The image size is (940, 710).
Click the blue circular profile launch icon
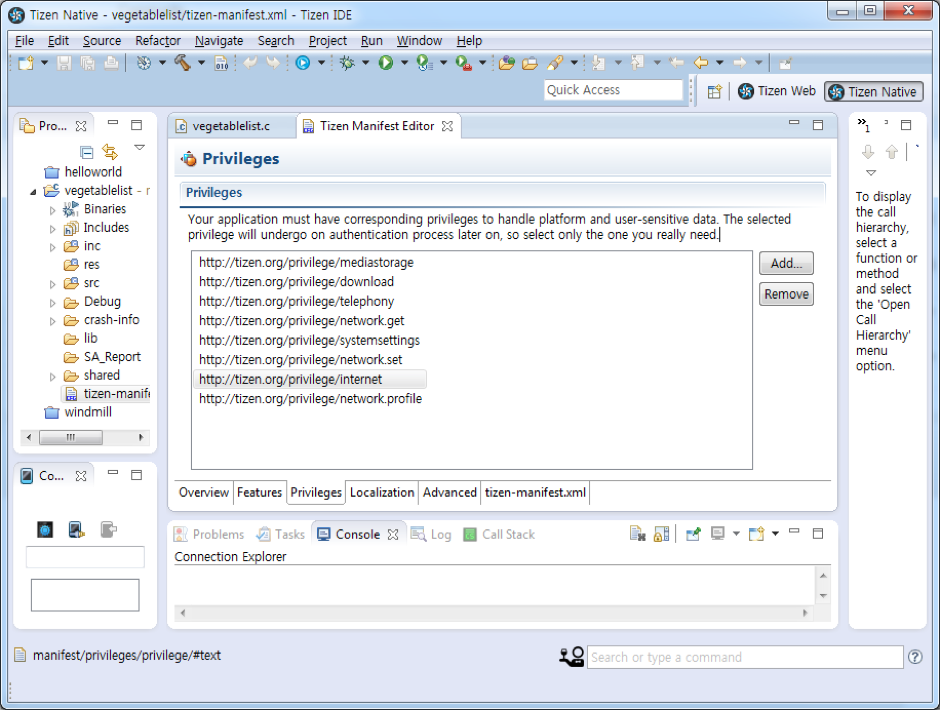pyautogui.click(x=303, y=62)
